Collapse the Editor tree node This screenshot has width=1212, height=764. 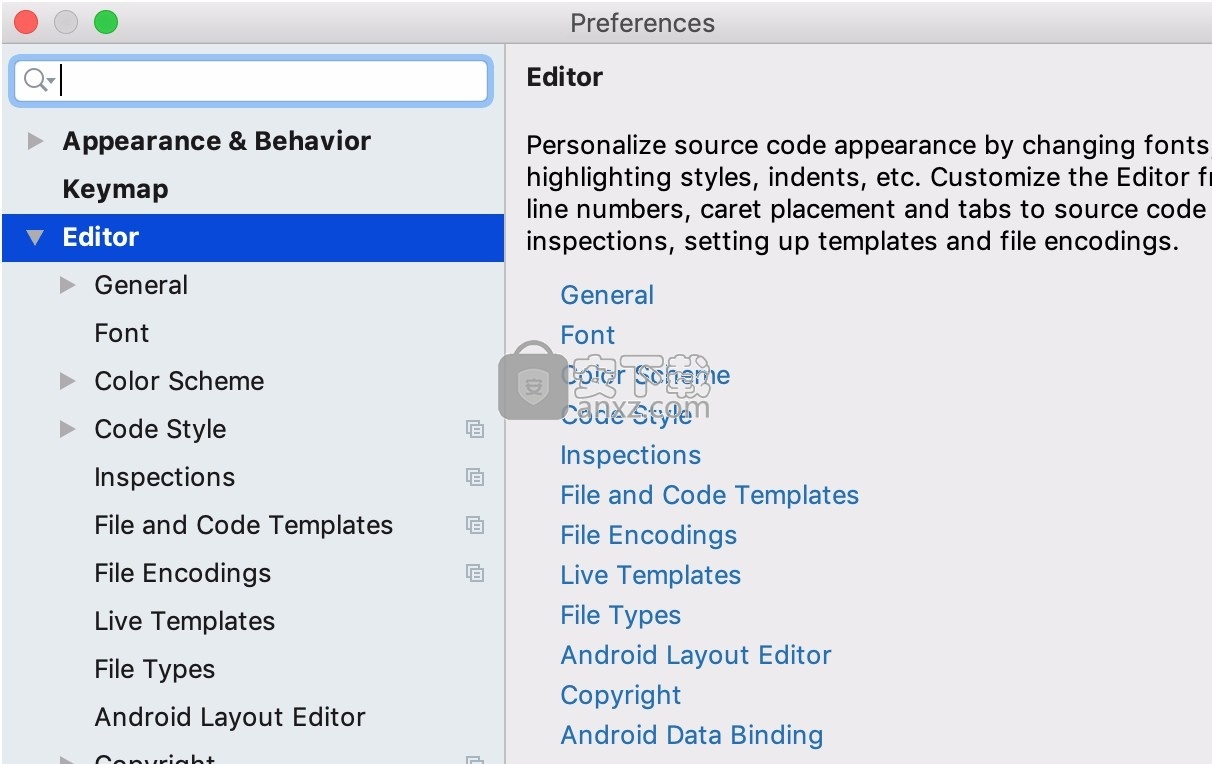36,237
